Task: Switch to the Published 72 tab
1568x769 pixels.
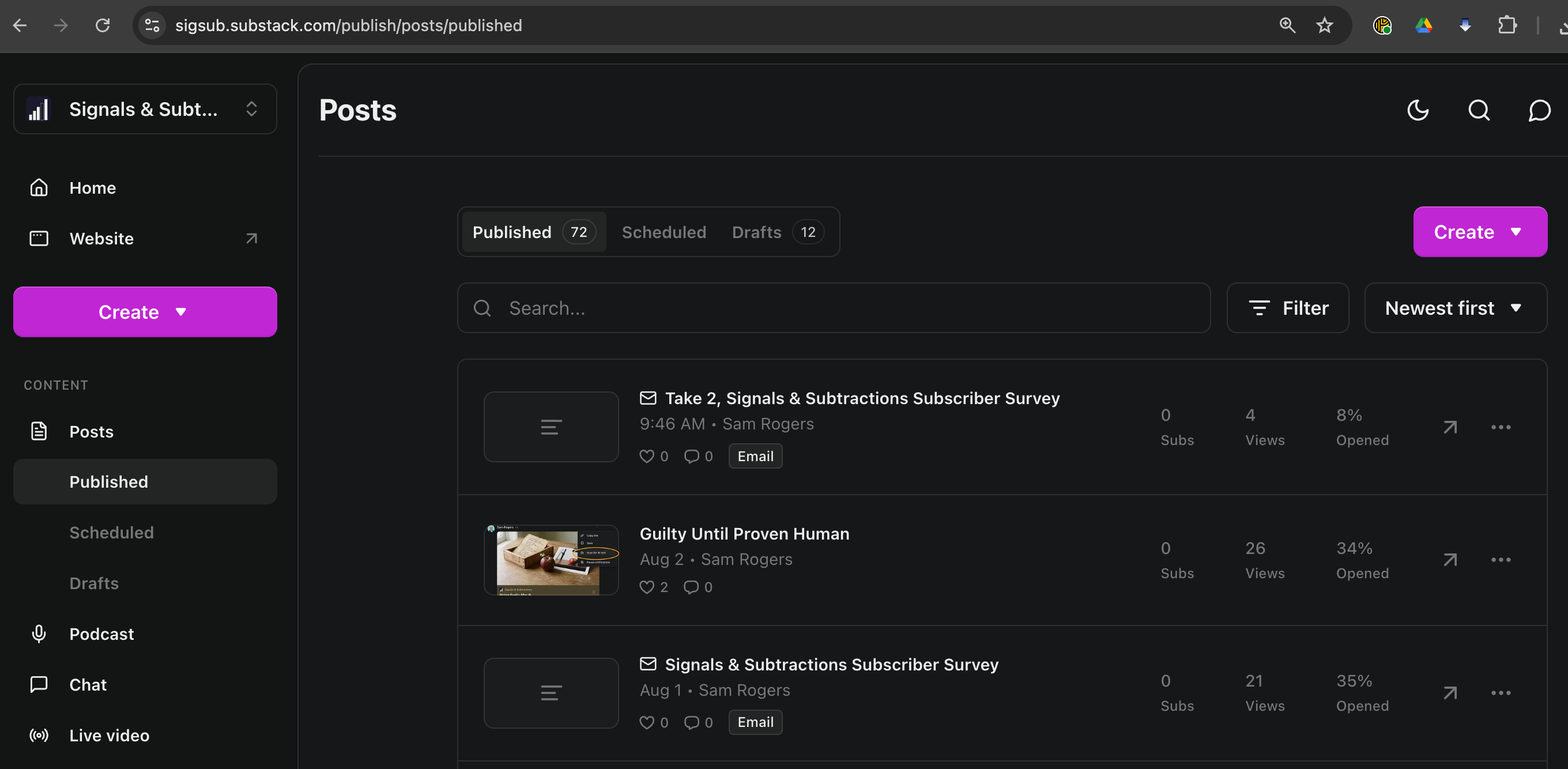Action: (534, 232)
